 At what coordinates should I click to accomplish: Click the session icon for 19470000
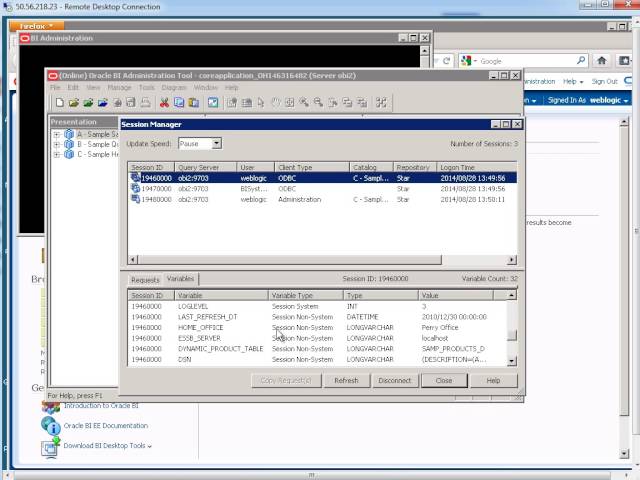(136, 188)
